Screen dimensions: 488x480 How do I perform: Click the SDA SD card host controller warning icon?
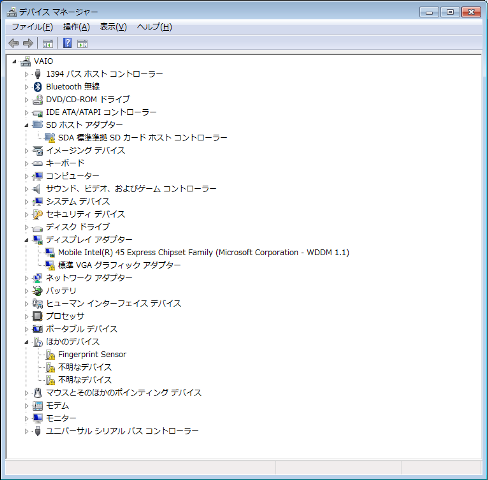click(x=50, y=137)
